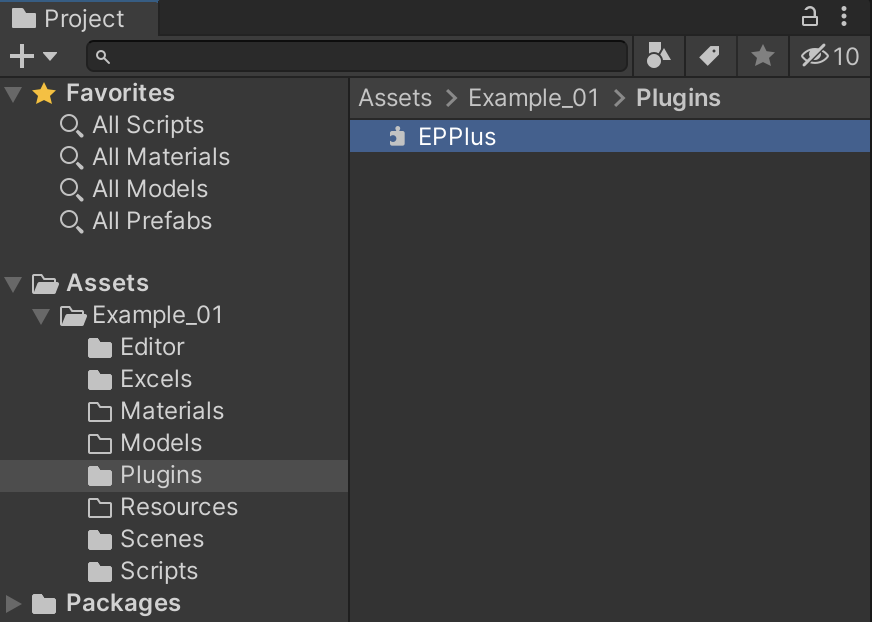This screenshot has height=622, width=872.
Task: Select the Plugins folder in tree
Action: pos(174,476)
